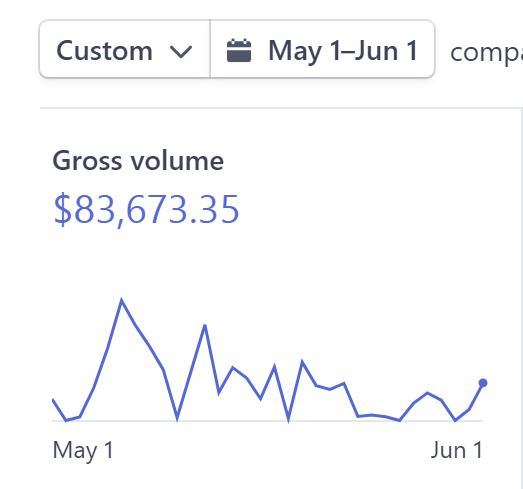
Task: Click the May 1 axis label
Action: pos(83,451)
